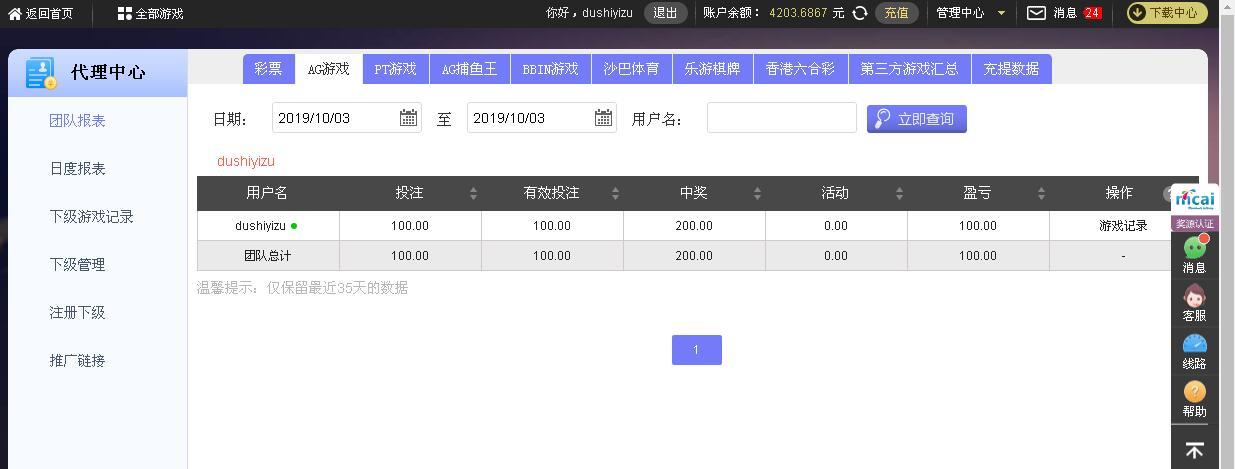Open 下级管理 in the sidebar
The width and height of the screenshot is (1235, 469).
(77, 264)
